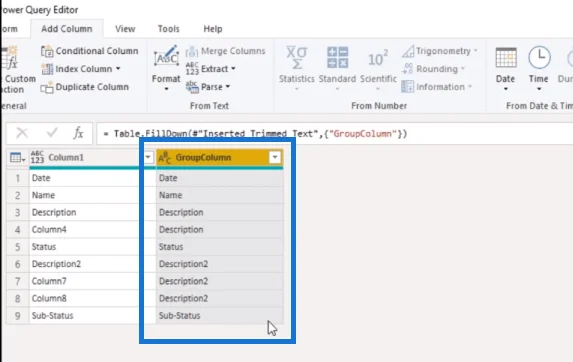Screen dimensions: 573x362
Task: Select row number 5
Action: tap(18, 247)
